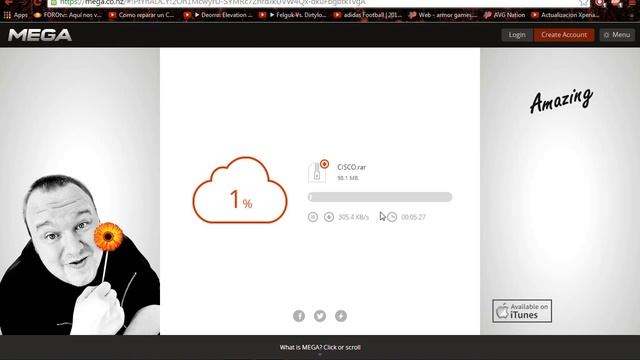Click the 98.1 MB file size
This screenshot has height=360, width=640.
347,178
